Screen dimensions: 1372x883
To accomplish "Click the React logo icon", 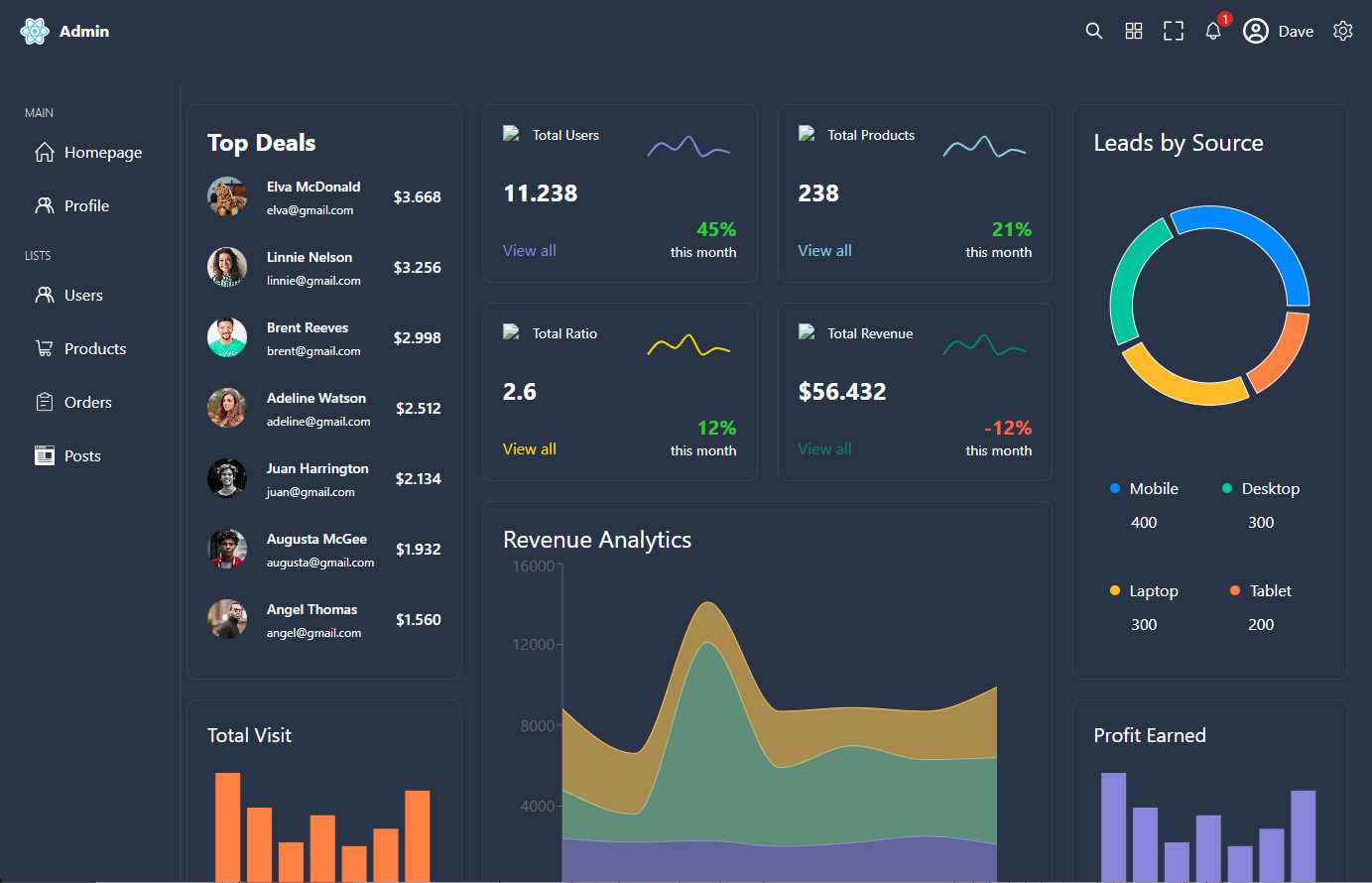I will coord(35,32).
